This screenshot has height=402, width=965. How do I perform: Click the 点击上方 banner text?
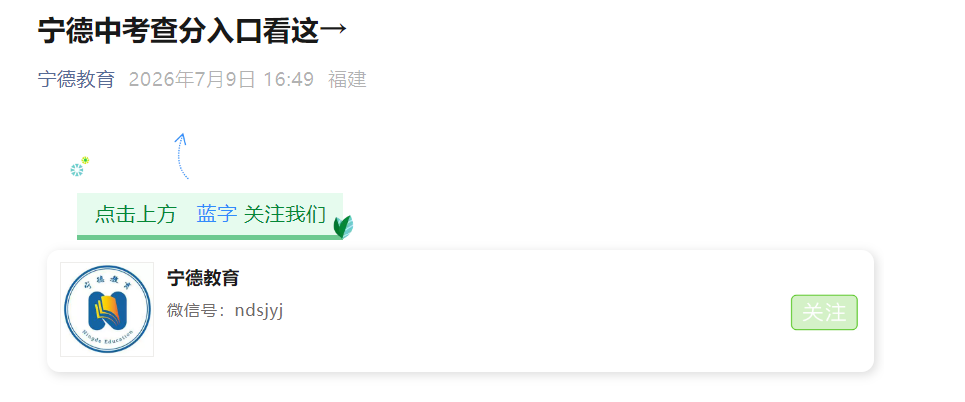135,214
